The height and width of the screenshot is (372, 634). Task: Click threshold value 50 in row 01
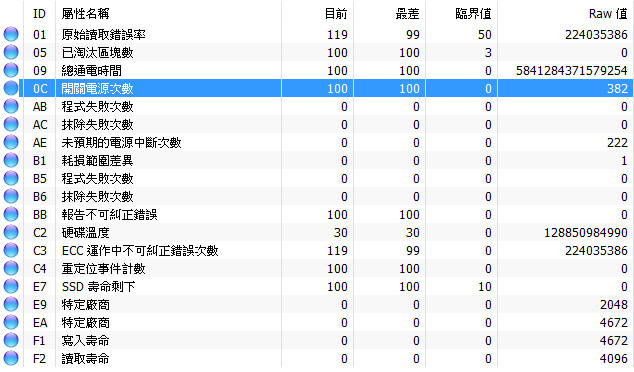pyautogui.click(x=485, y=35)
